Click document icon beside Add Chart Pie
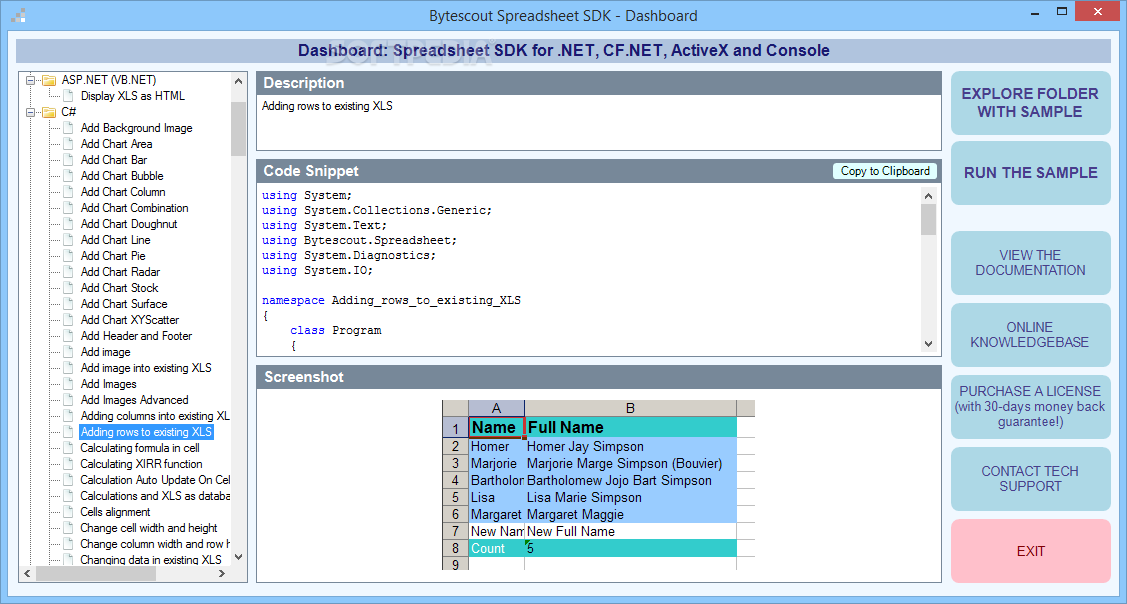The height and width of the screenshot is (604, 1127). point(68,256)
